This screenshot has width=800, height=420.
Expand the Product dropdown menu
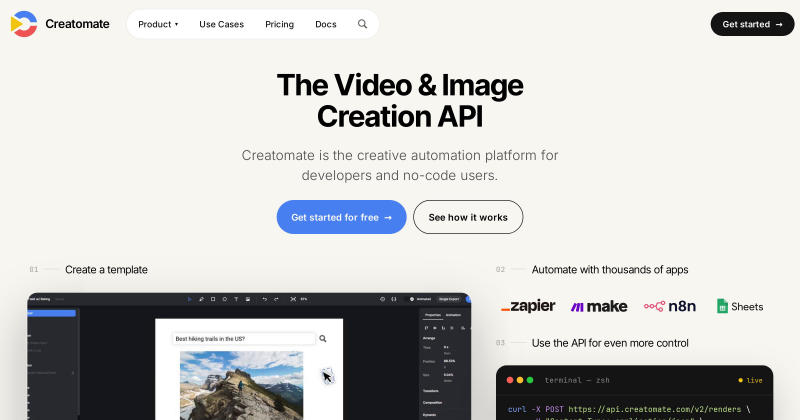[x=158, y=24]
